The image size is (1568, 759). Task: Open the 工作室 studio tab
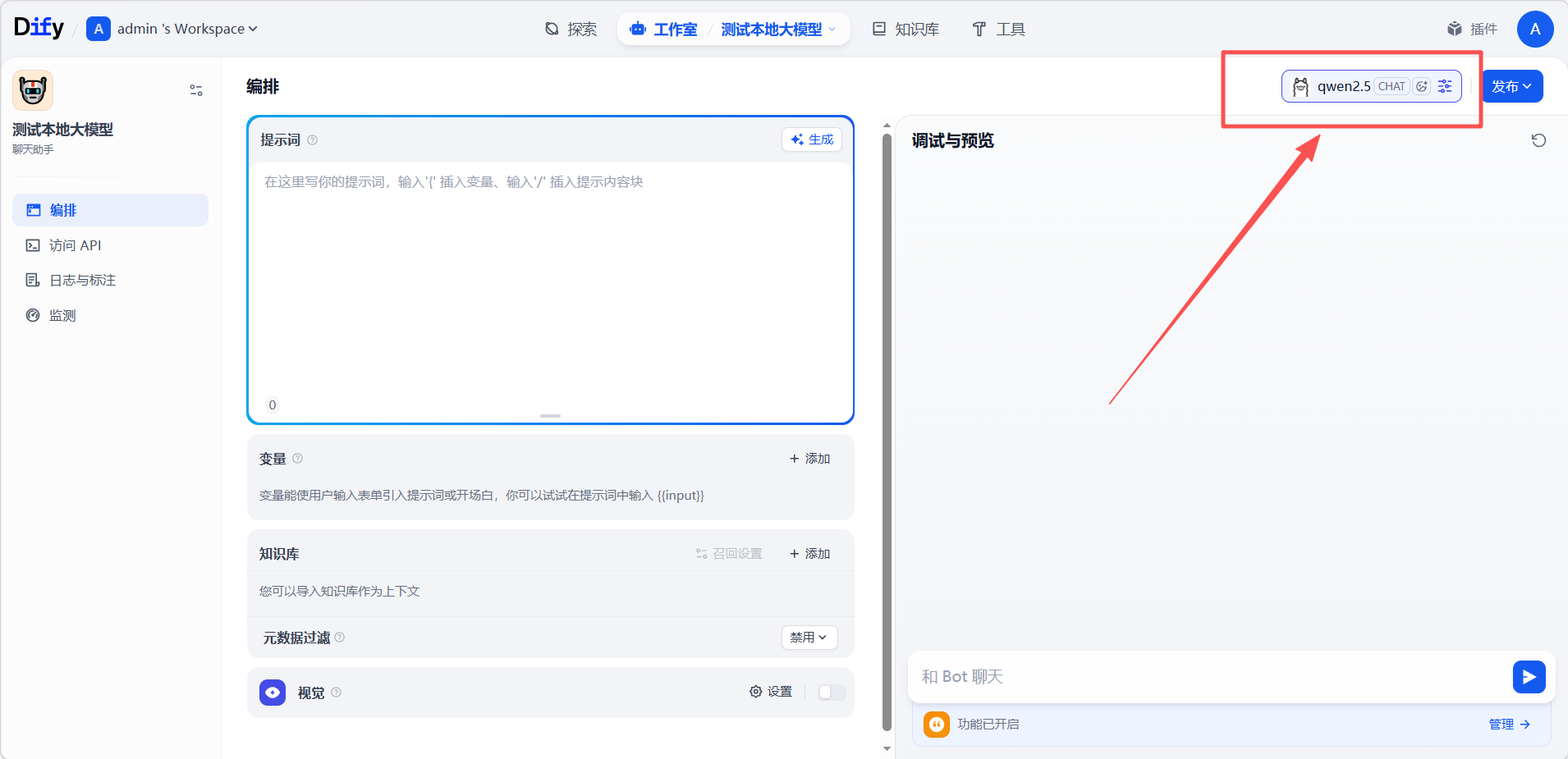663,29
